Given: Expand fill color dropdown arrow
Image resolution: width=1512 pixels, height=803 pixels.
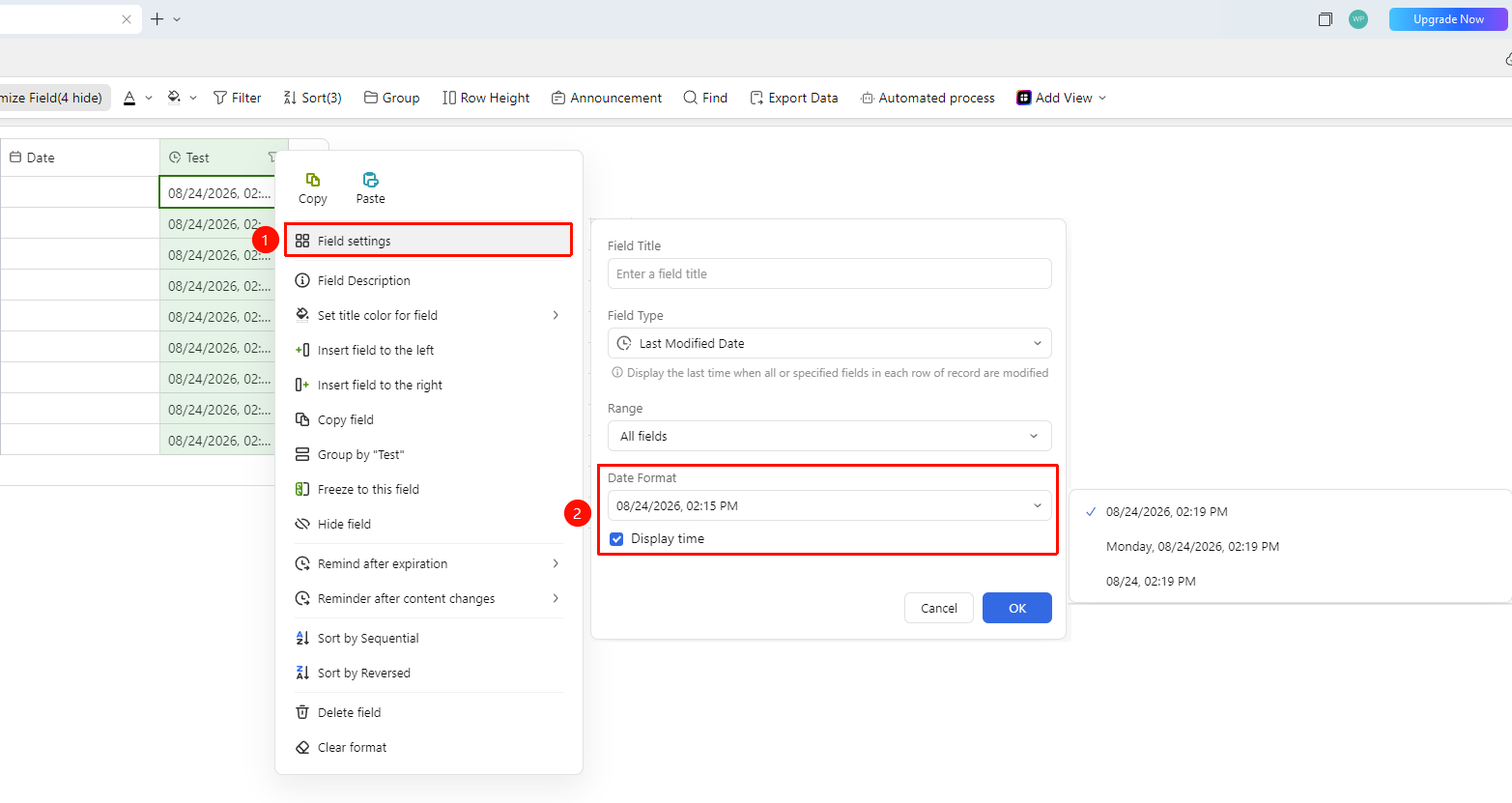Looking at the screenshot, I should 193,98.
